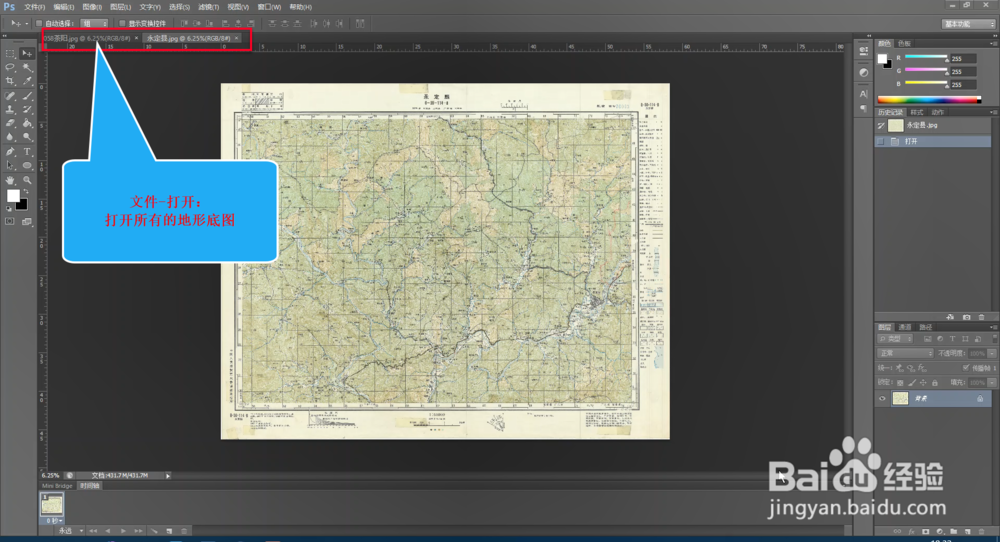The width and height of the screenshot is (1000, 542).
Task: Select the Path Selection tool
Action: [x=10, y=165]
